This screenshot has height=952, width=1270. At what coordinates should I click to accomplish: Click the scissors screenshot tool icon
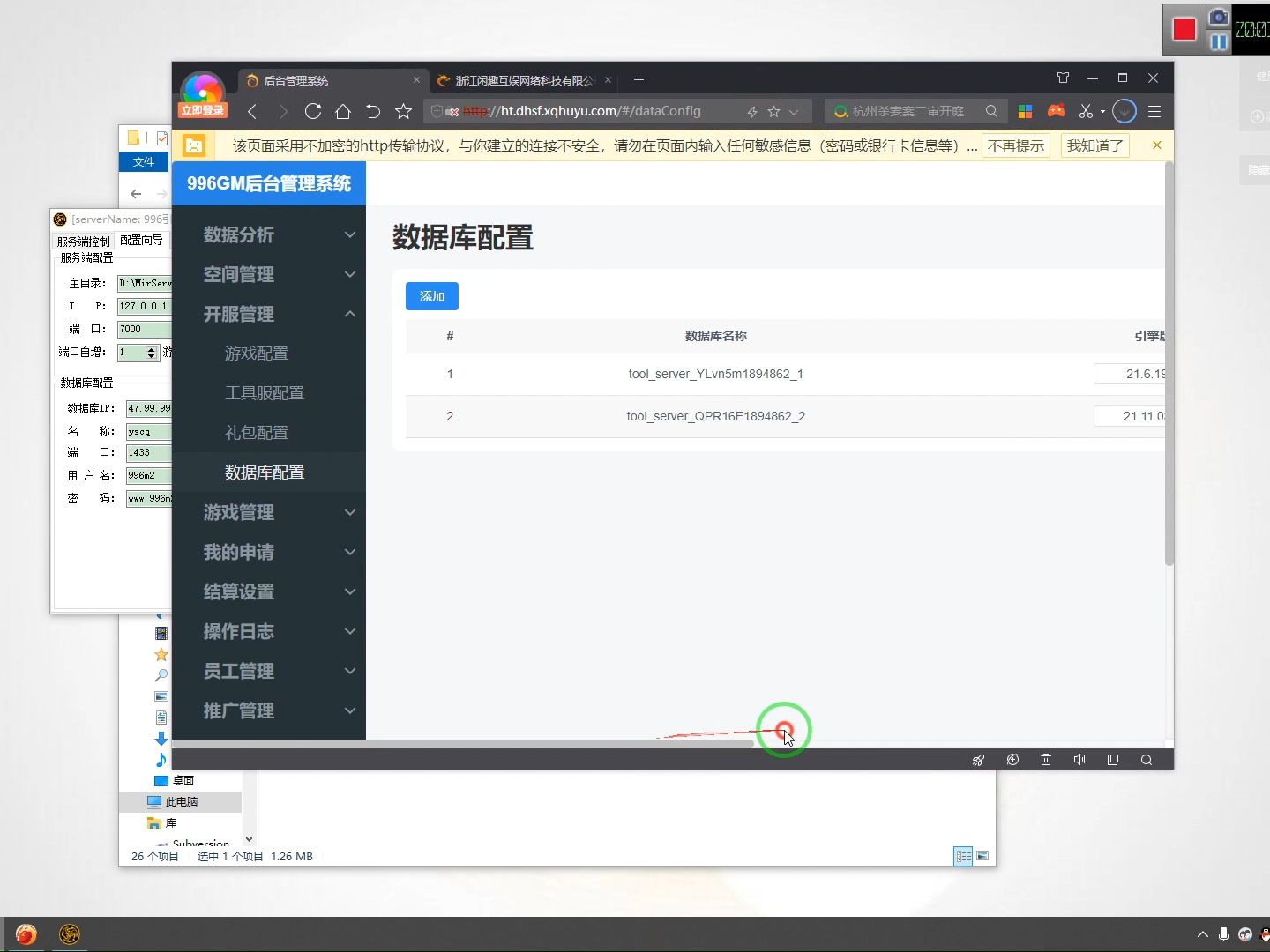1086,111
